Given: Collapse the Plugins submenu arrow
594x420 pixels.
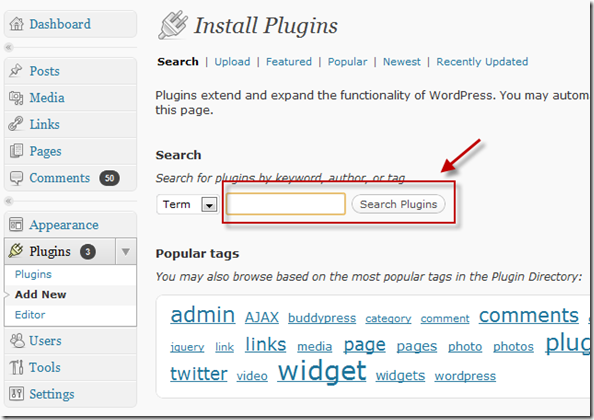Looking at the screenshot, I should tap(126, 251).
